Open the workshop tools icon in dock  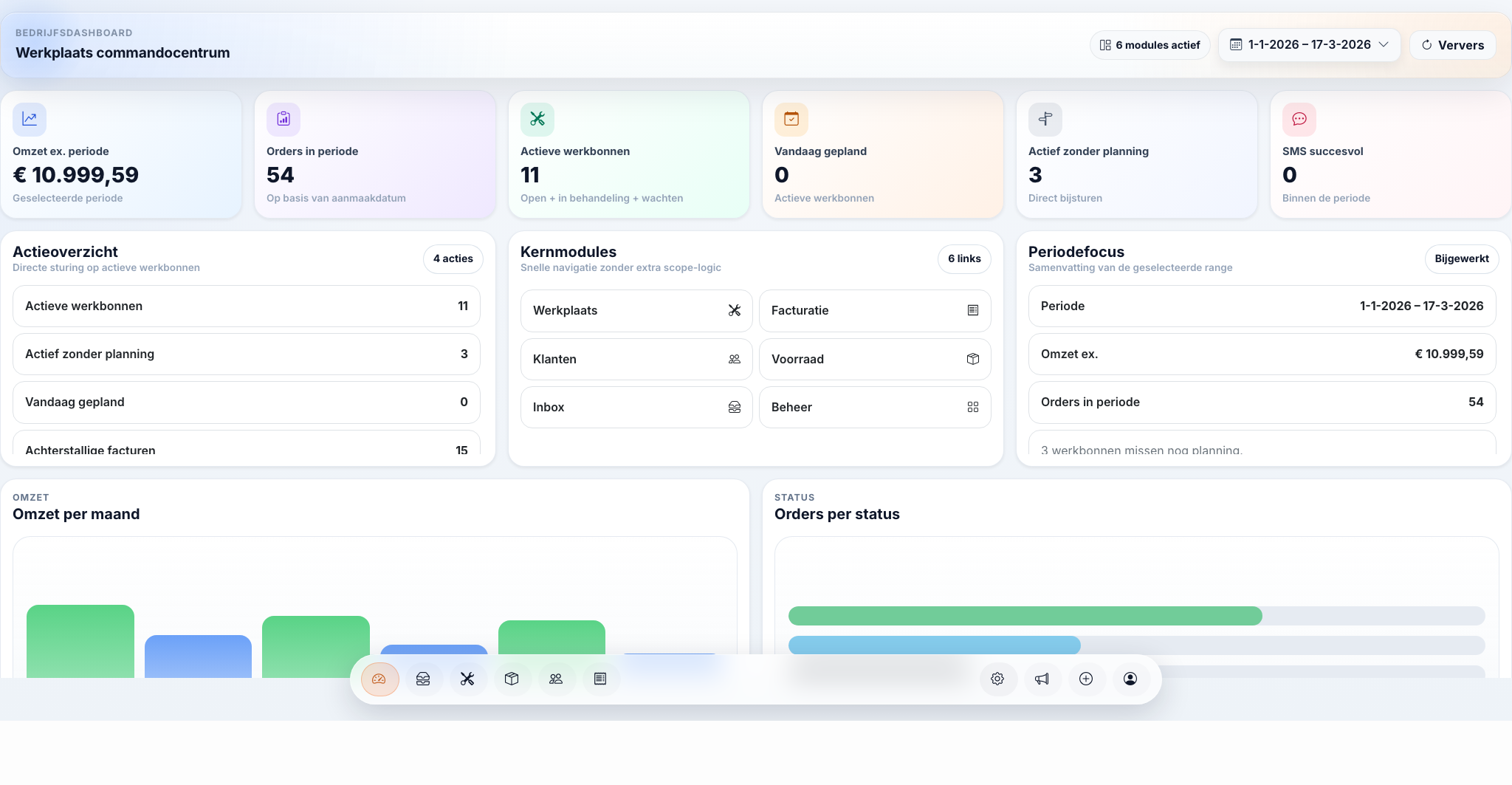coord(467,679)
